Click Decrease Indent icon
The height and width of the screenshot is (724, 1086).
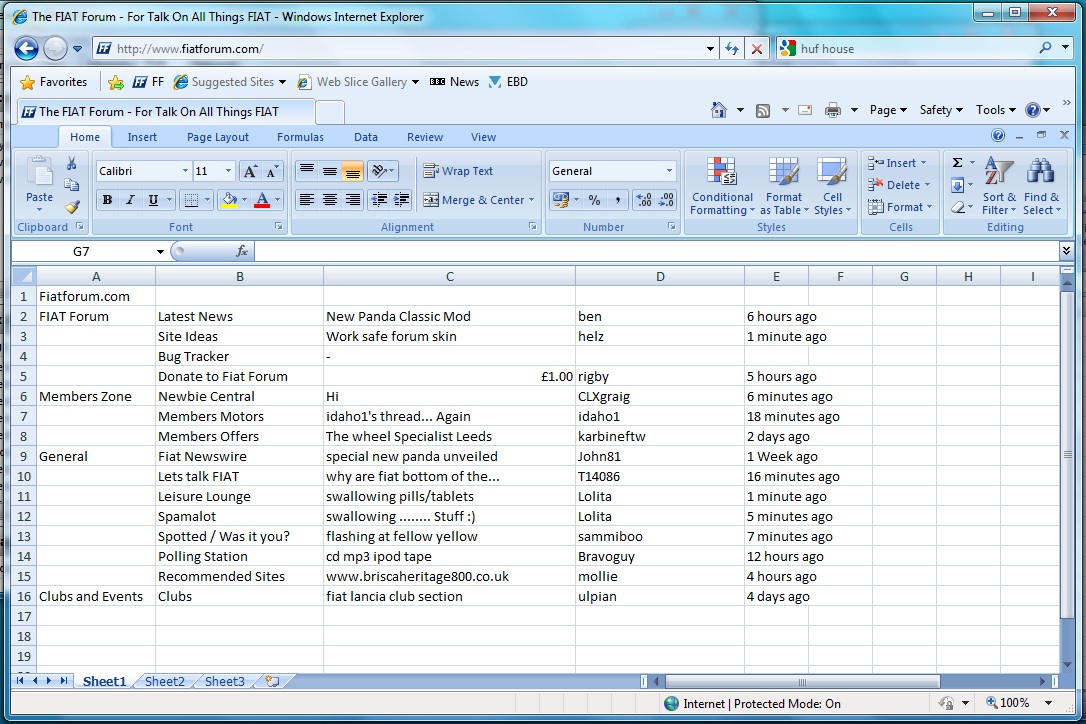[379, 200]
